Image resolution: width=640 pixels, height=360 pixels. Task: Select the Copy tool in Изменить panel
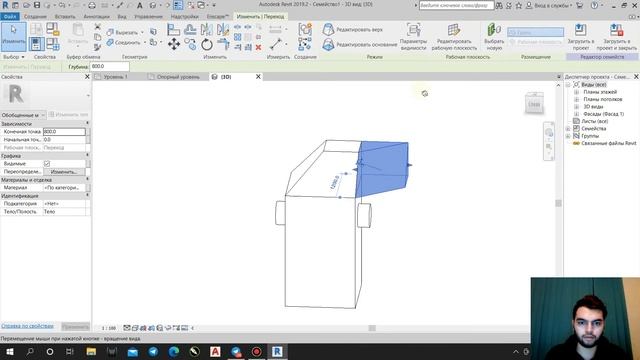[190, 44]
